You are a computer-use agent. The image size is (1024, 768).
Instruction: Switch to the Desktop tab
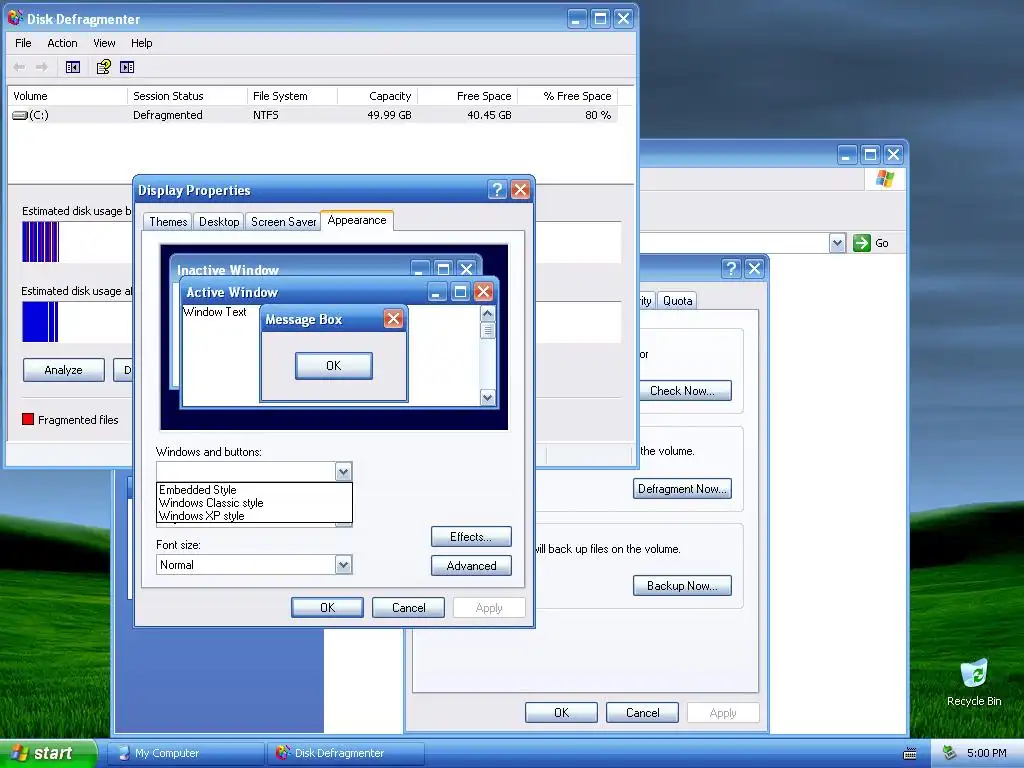pyautogui.click(x=219, y=222)
